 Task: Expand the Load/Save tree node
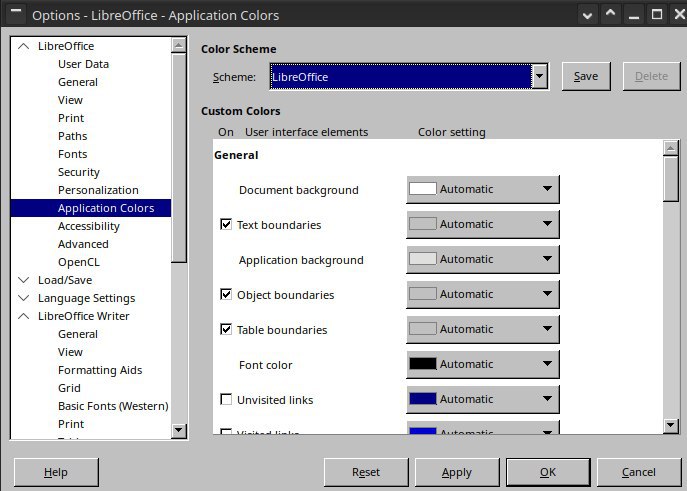pos(24,280)
